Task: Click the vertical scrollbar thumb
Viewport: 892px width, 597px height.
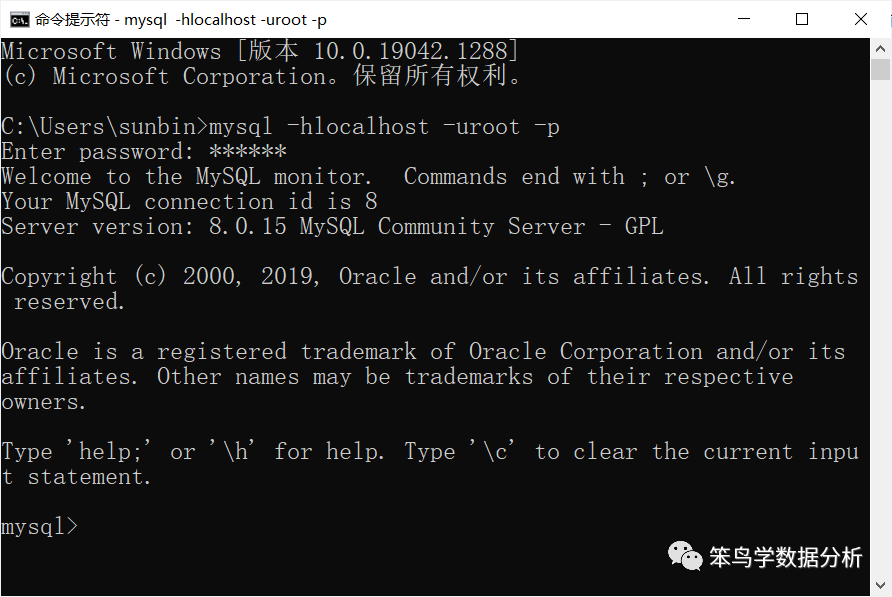Action: [x=880, y=70]
